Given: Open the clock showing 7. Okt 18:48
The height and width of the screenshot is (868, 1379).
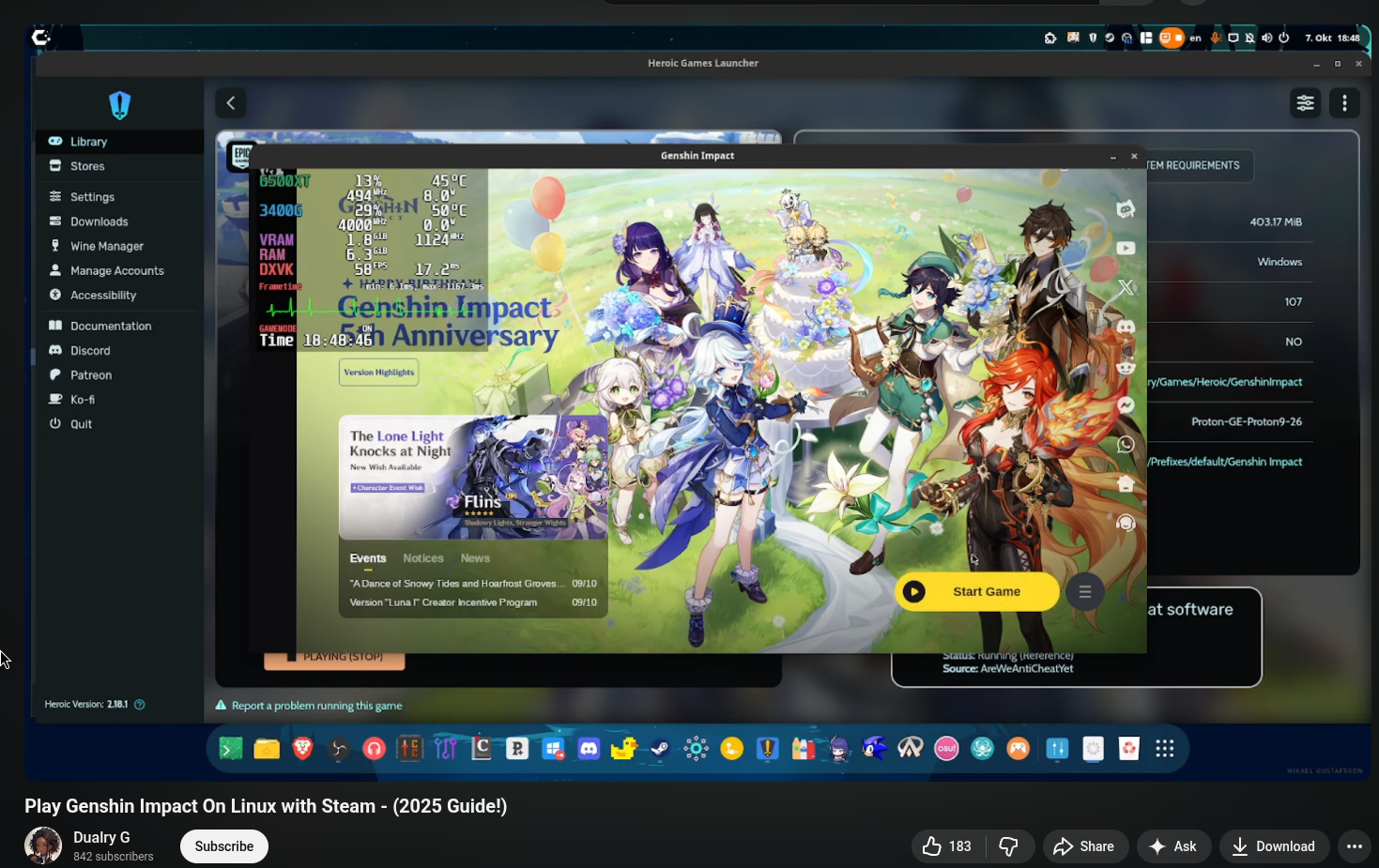Looking at the screenshot, I should point(1332,38).
